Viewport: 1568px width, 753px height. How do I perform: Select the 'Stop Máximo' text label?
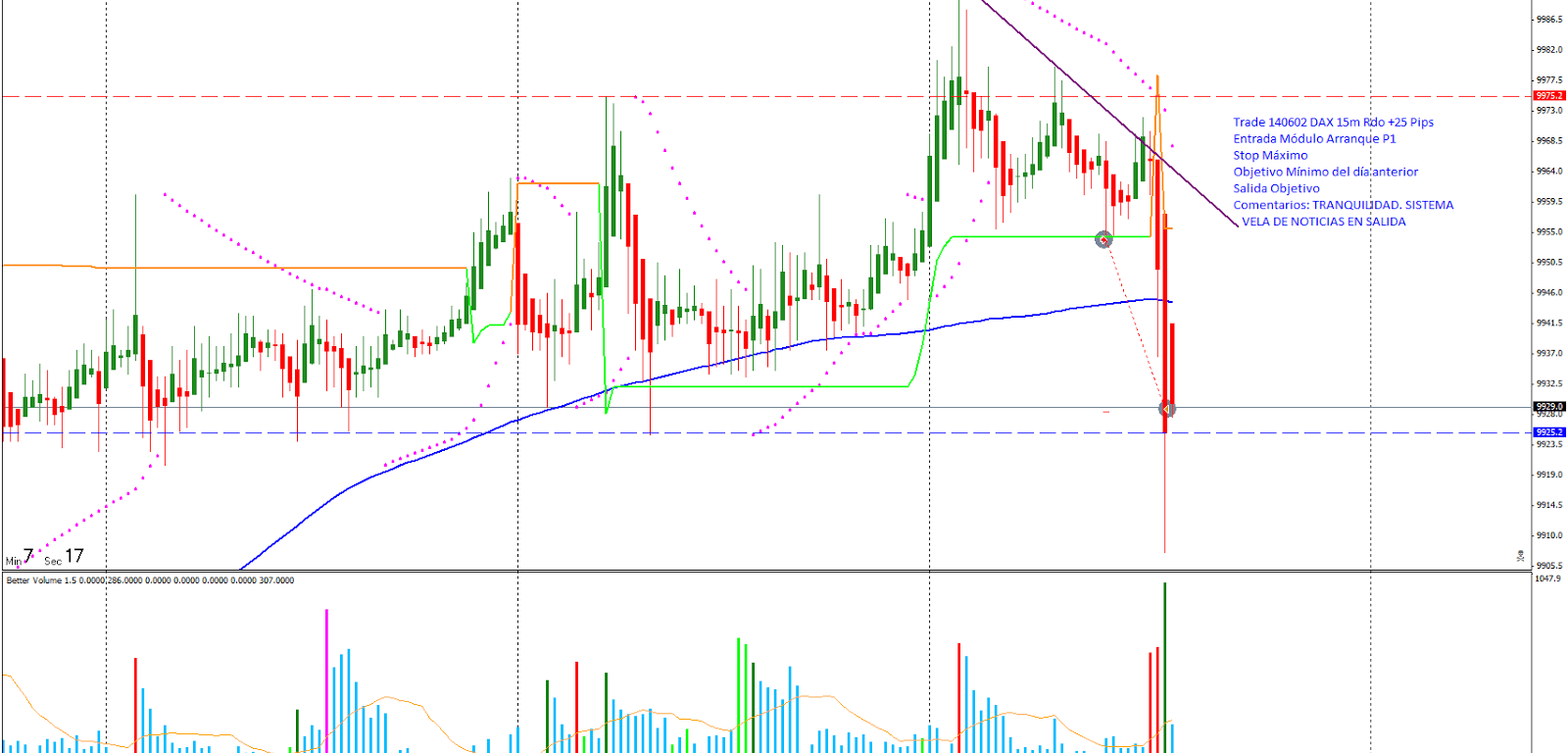click(x=1269, y=156)
